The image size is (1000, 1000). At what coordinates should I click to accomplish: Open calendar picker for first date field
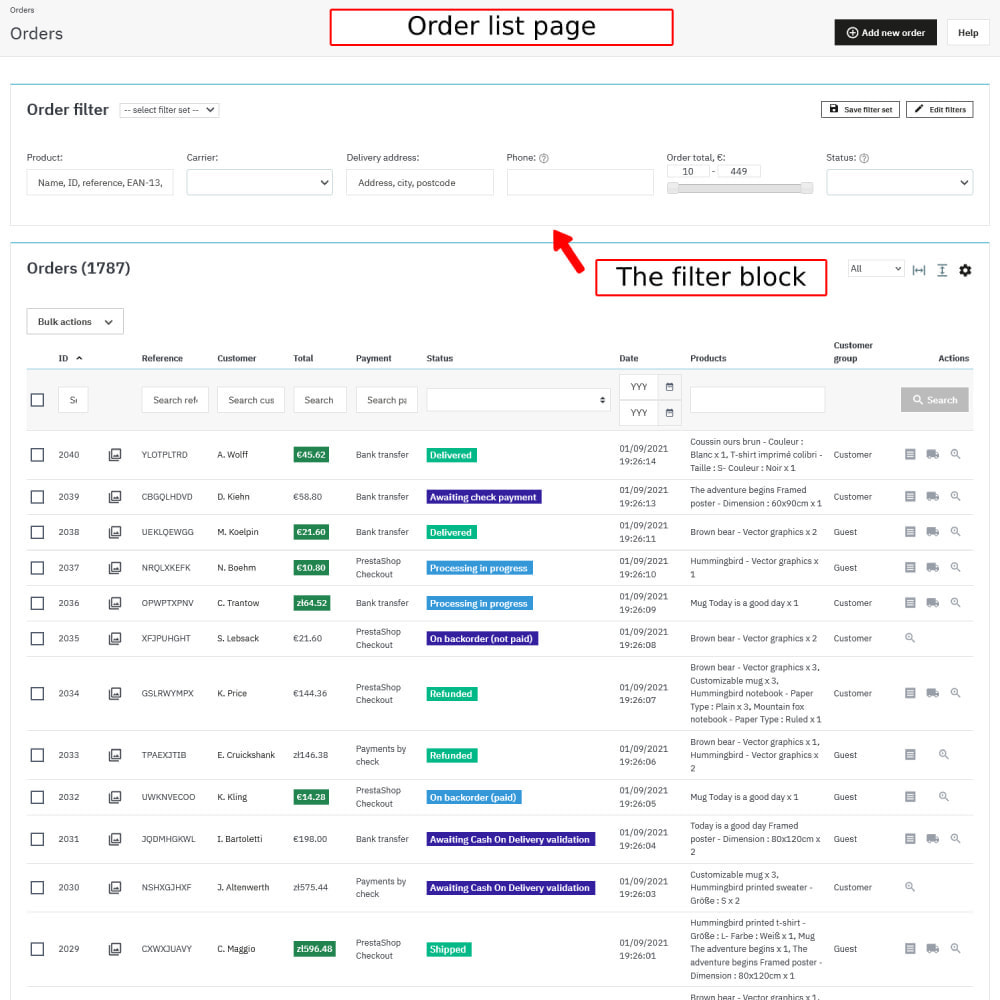pyautogui.click(x=670, y=387)
